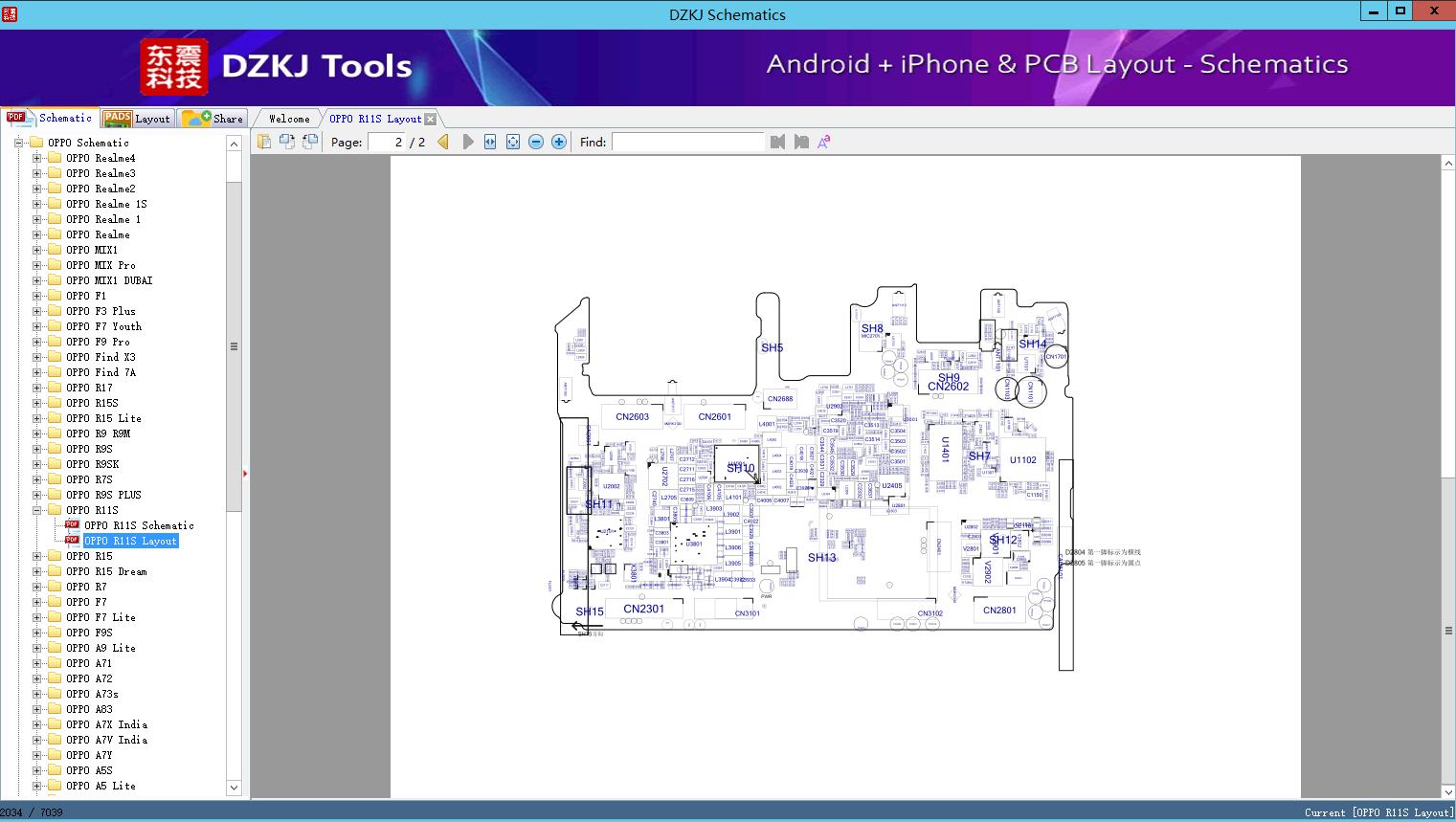This screenshot has width=1456, height=822.
Task: Open the Share tab
Action: click(213, 119)
